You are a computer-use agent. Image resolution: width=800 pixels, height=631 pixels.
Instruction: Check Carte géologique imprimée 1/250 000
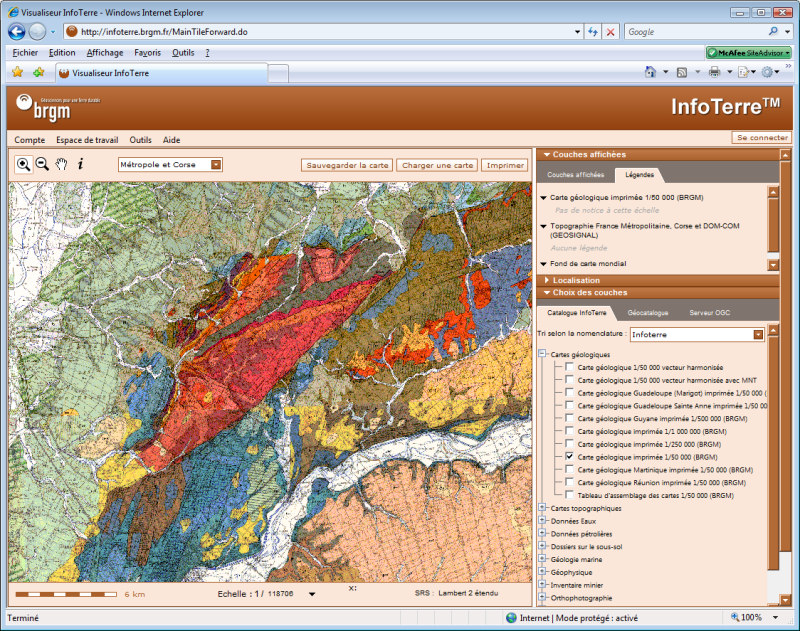point(569,444)
